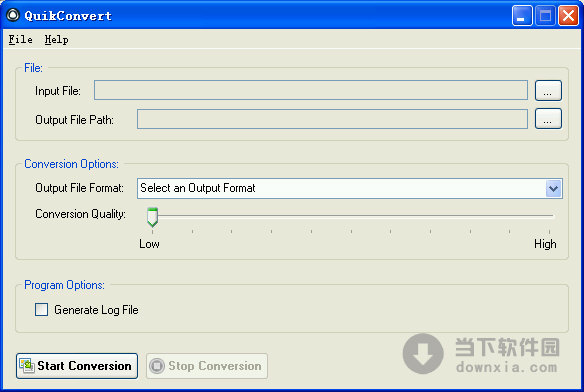584x392 pixels.
Task: Open the Help menu
Action: tap(56, 39)
